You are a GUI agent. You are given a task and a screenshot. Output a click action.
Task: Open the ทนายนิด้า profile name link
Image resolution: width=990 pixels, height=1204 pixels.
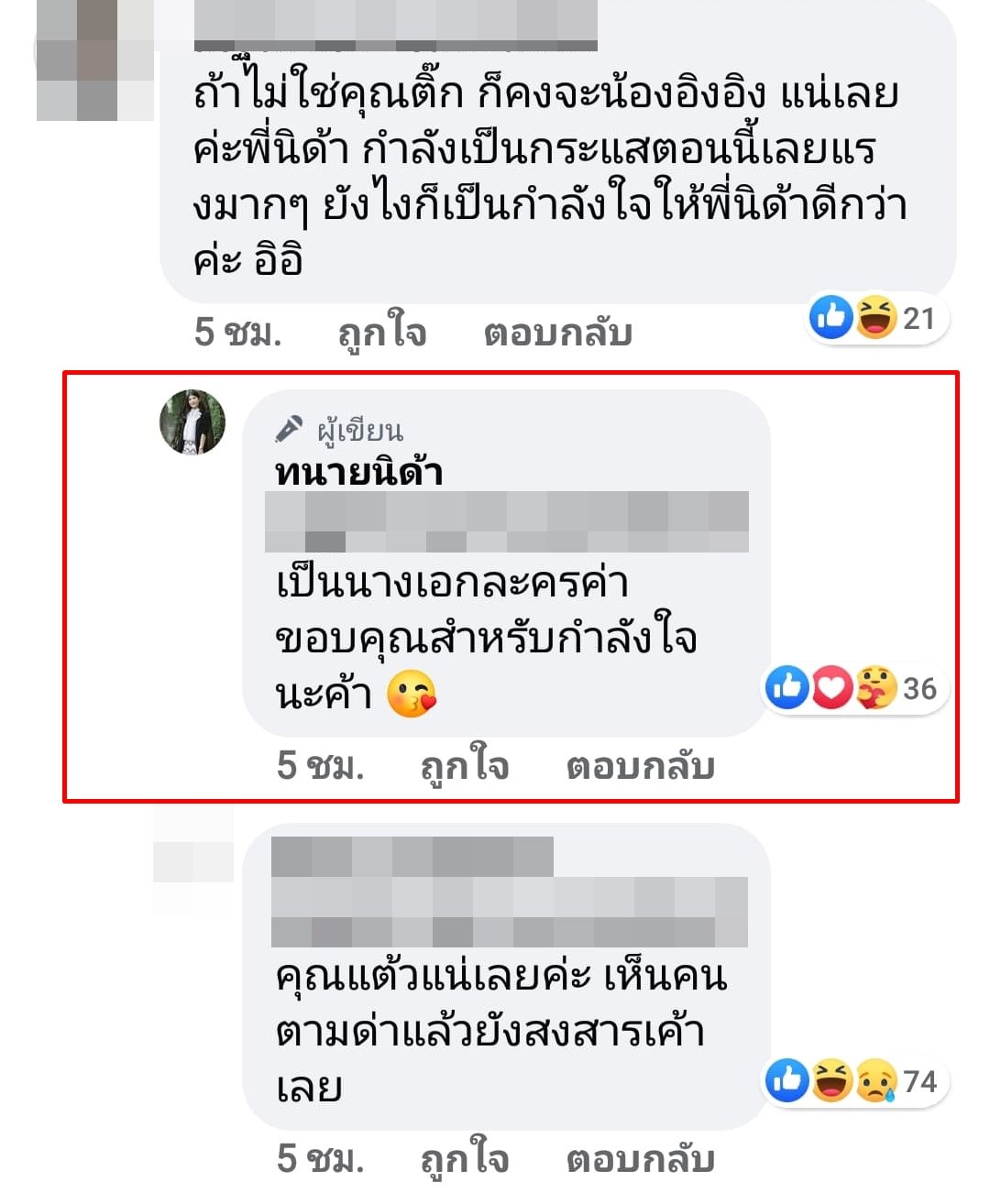click(x=358, y=474)
